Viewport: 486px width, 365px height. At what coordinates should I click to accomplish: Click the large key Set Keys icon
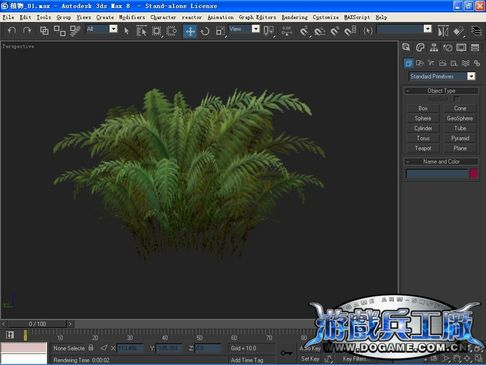tap(287, 353)
